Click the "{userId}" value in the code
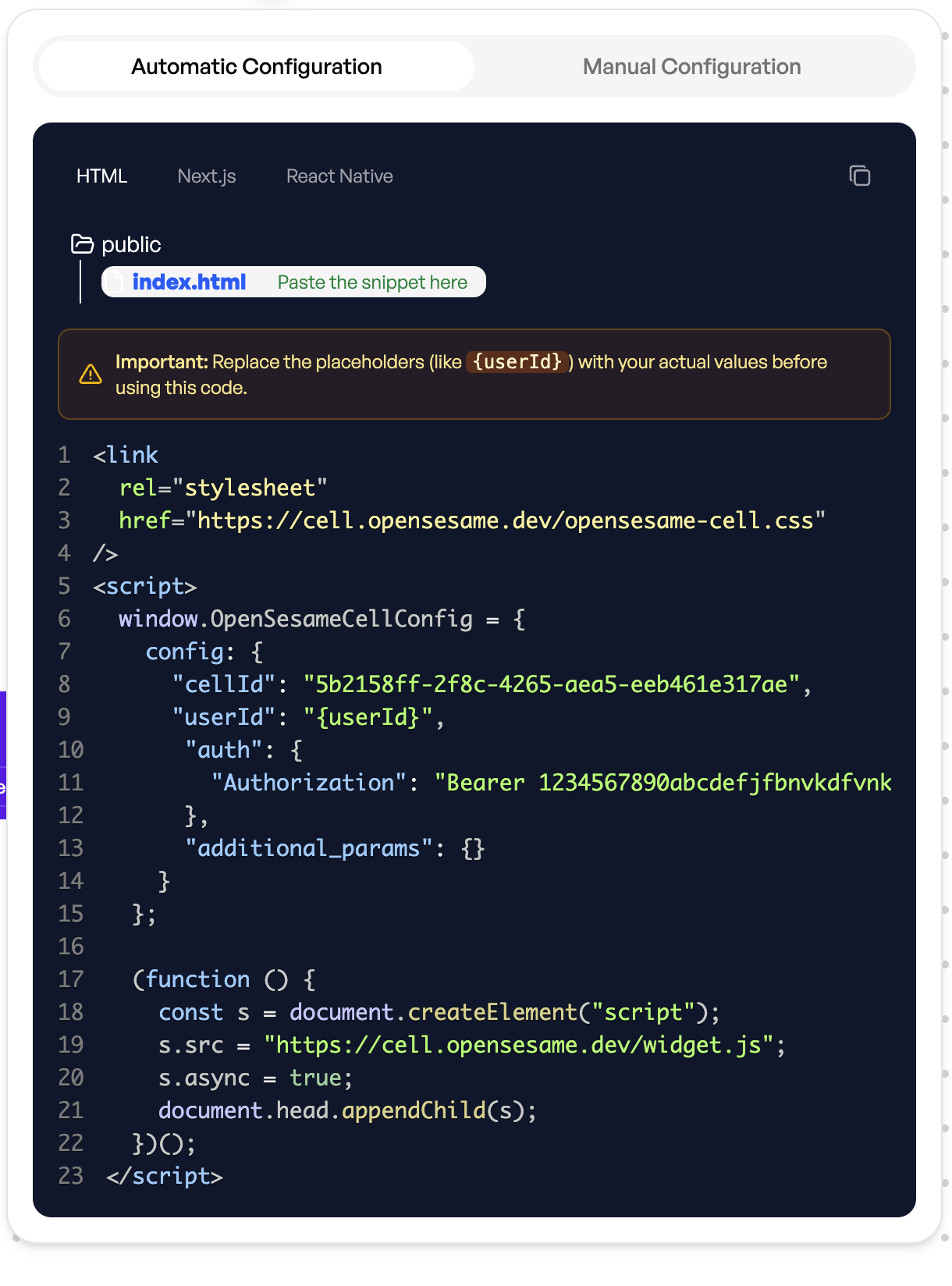The width and height of the screenshot is (952, 1286). tap(368, 717)
